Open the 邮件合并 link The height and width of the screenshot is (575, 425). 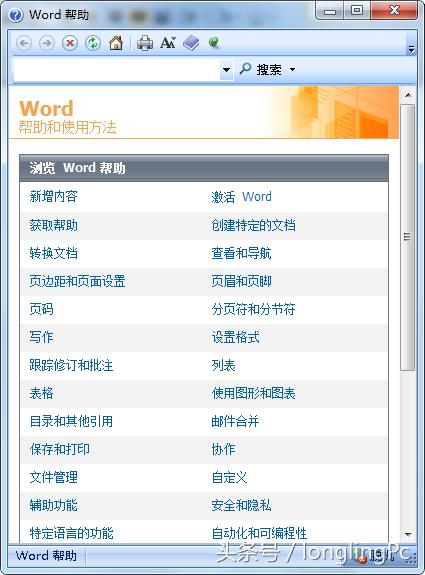235,421
